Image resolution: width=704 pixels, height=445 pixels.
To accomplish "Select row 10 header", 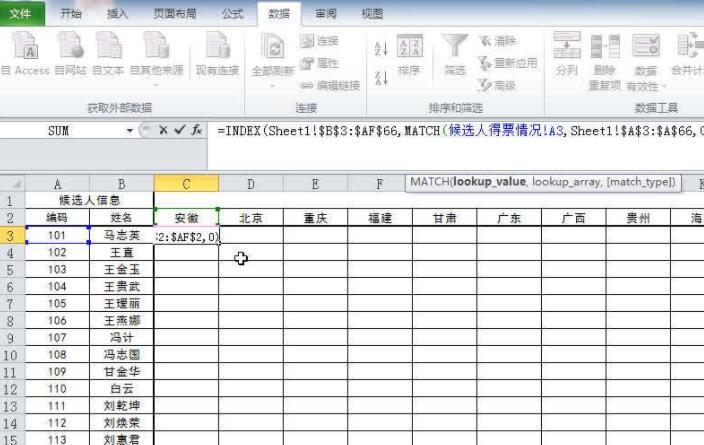I will pyautogui.click(x=12, y=355).
